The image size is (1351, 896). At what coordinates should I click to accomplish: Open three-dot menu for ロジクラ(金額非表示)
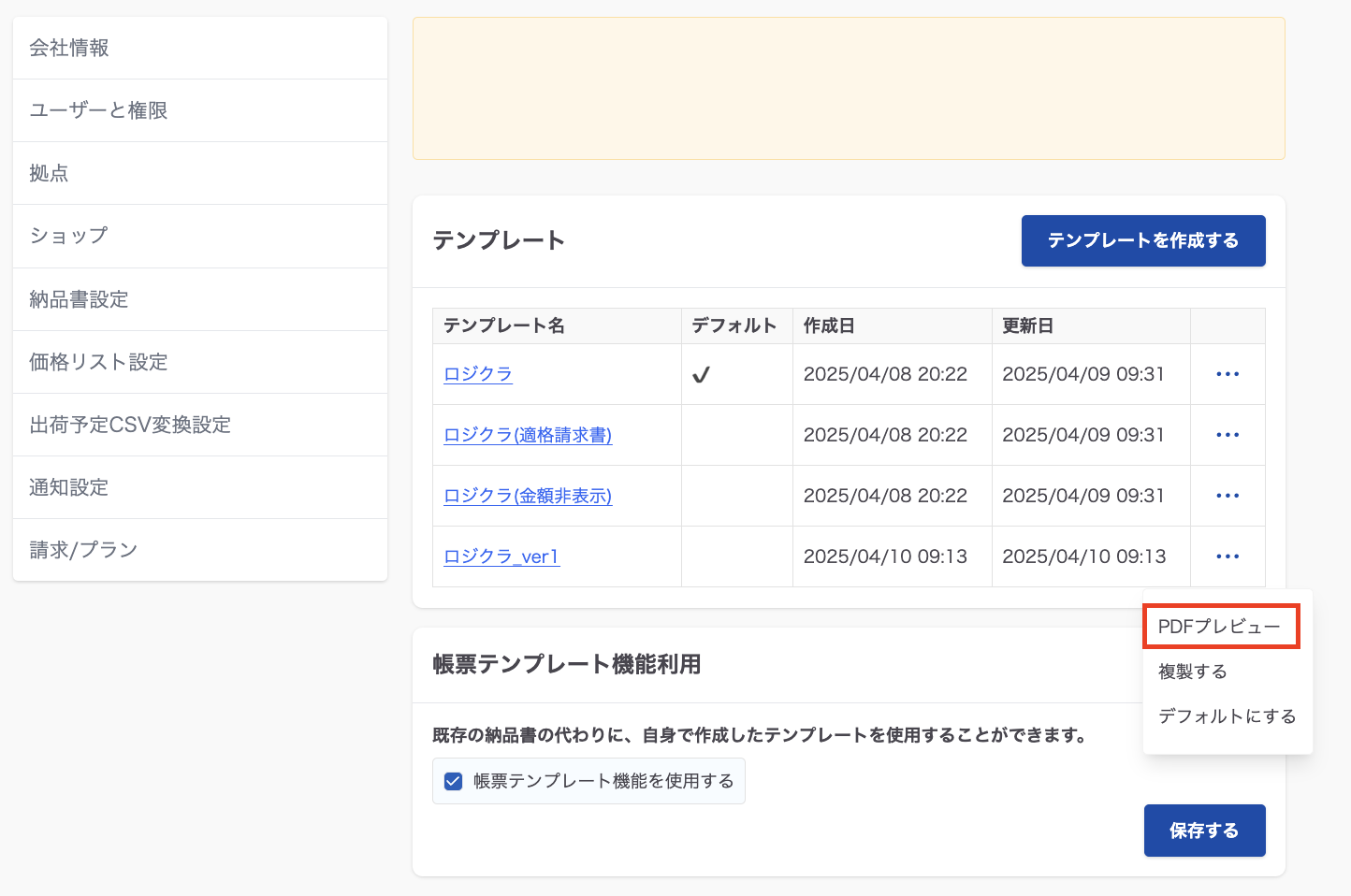point(1228,496)
